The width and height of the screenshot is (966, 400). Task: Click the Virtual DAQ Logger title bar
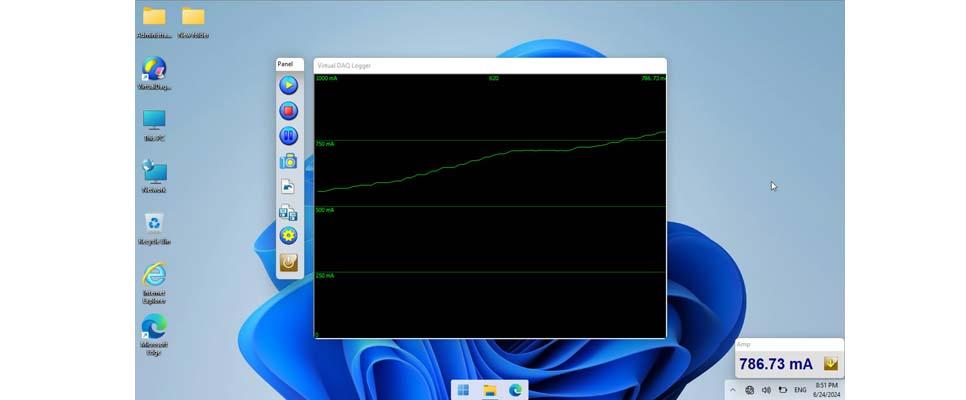click(x=490, y=65)
